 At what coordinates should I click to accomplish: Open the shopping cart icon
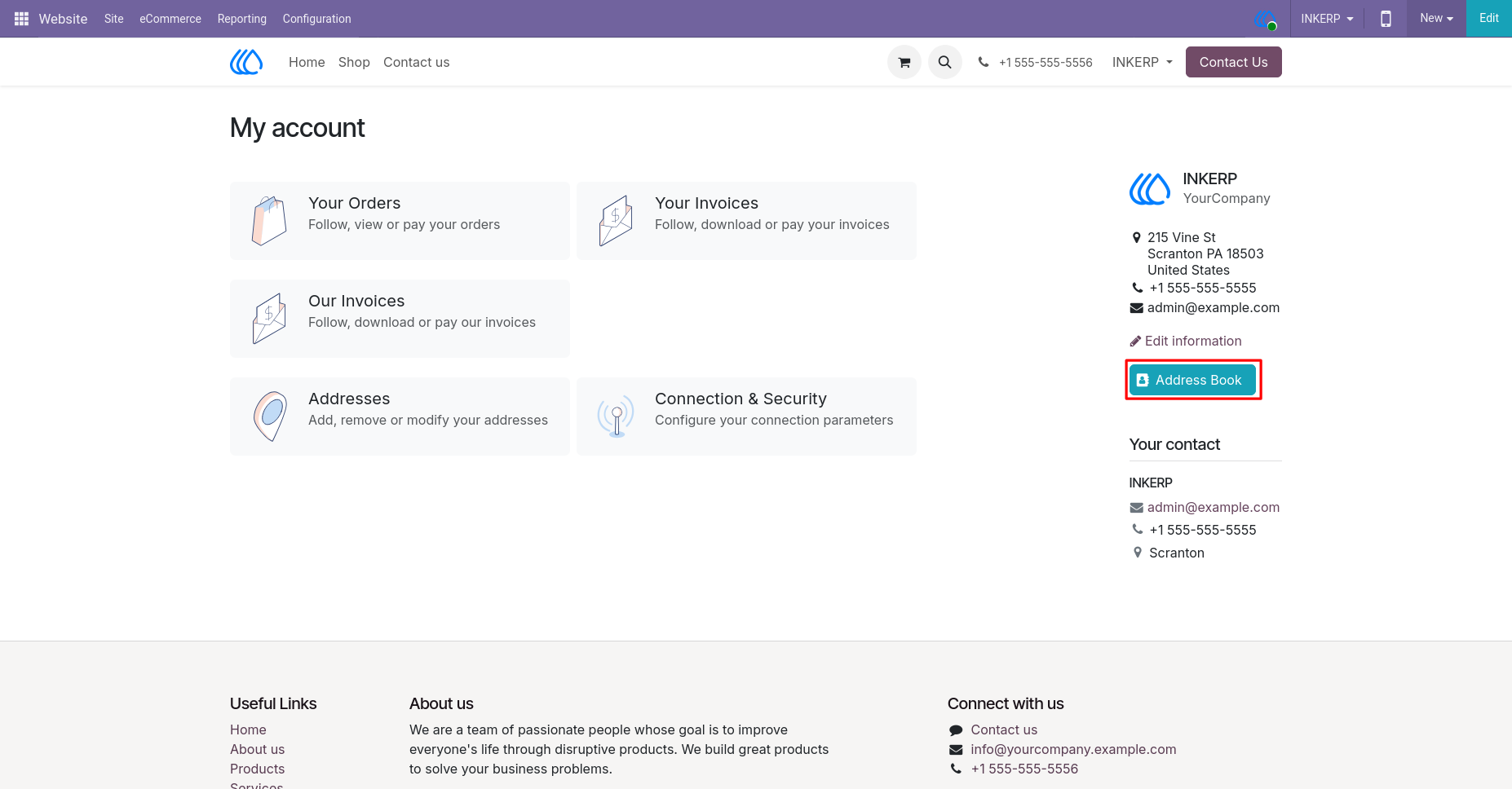(x=904, y=62)
